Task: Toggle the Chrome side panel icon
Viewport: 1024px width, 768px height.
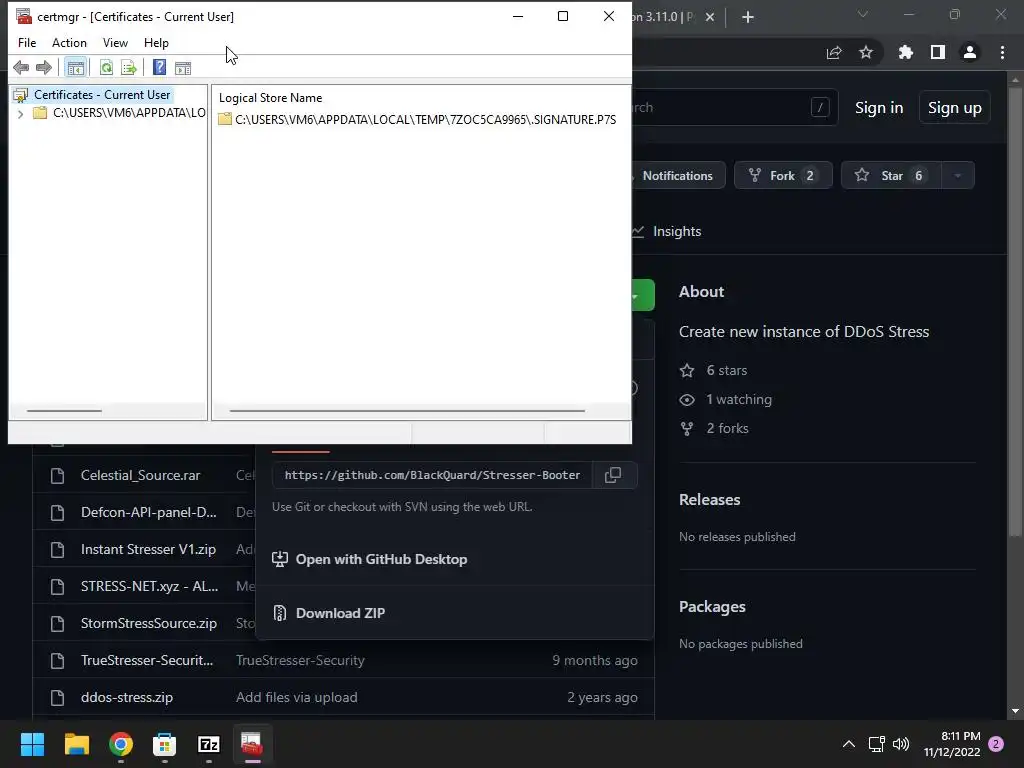Action: [938, 52]
